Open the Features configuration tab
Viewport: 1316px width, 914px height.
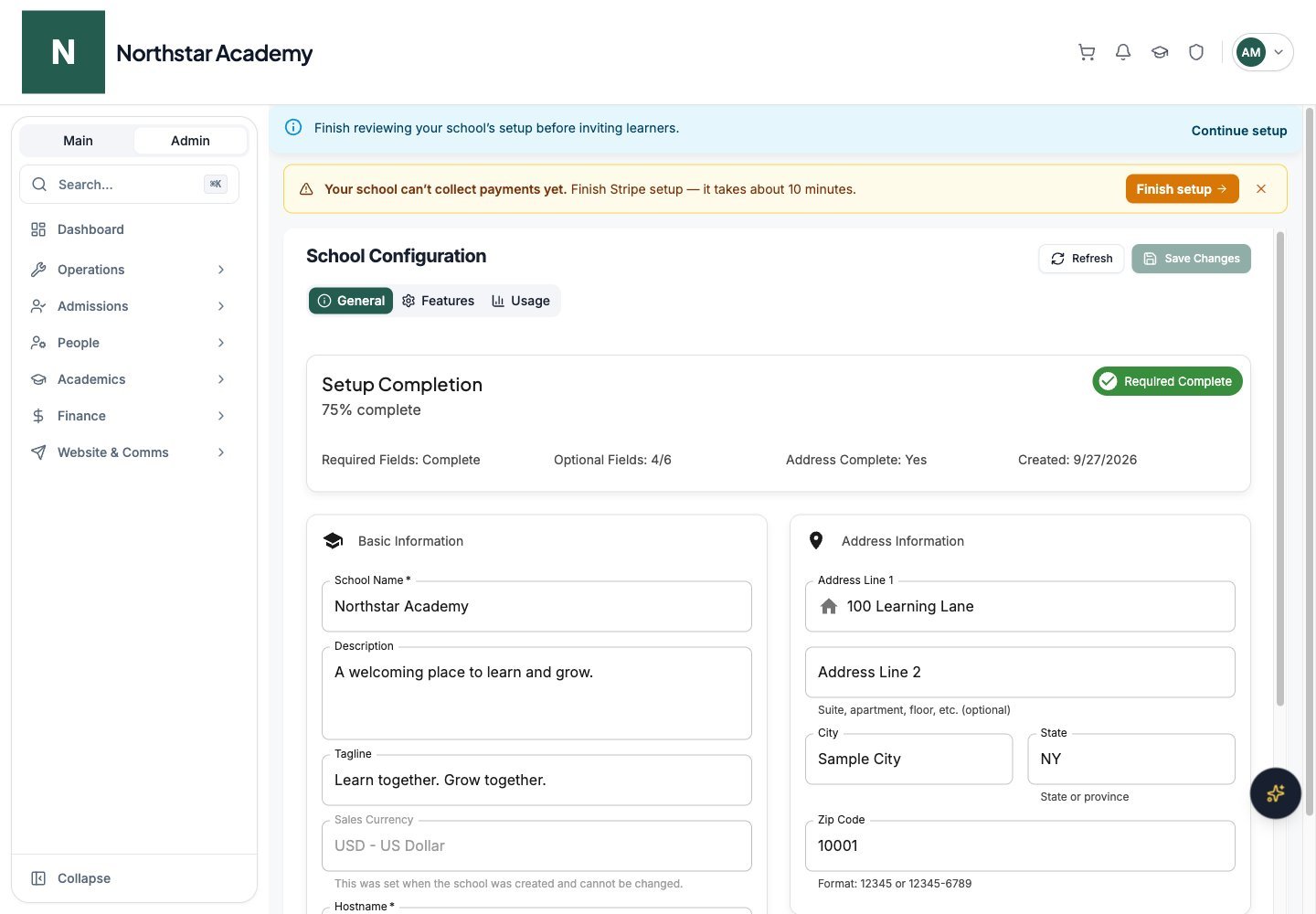tap(439, 301)
